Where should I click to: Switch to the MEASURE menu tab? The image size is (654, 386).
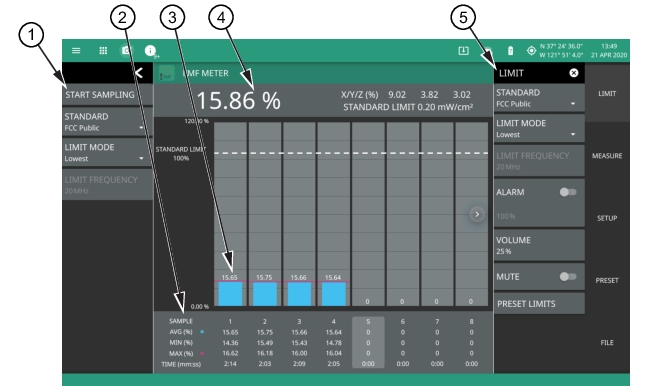pyautogui.click(x=607, y=156)
